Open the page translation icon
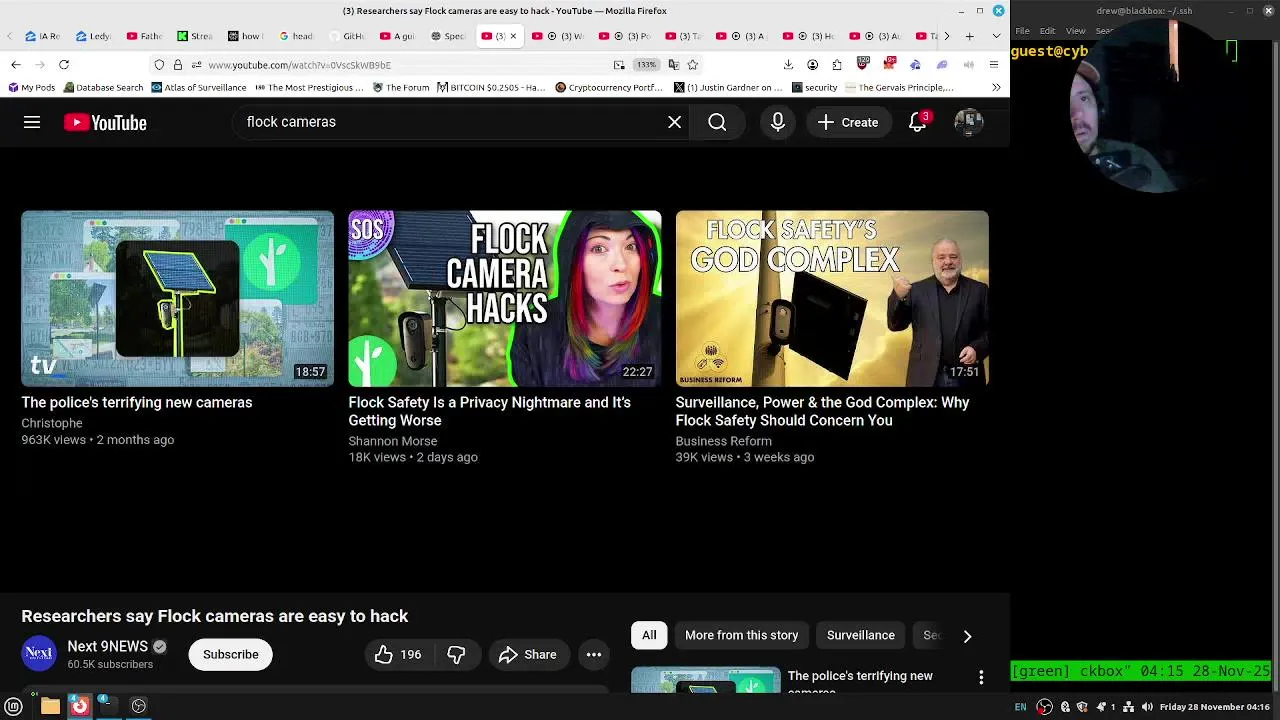 coord(673,64)
